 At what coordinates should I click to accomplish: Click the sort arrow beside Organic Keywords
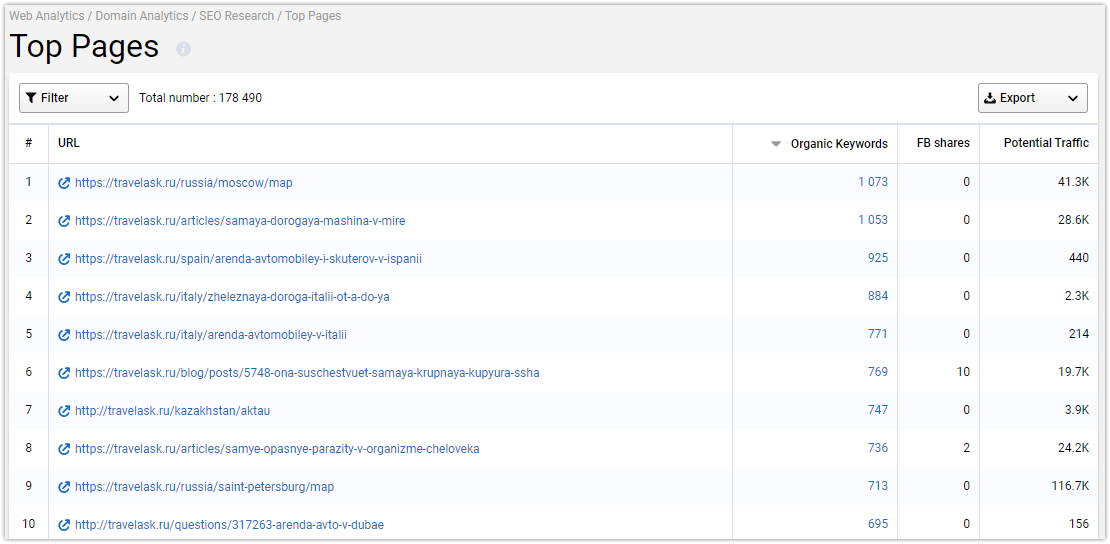point(776,144)
